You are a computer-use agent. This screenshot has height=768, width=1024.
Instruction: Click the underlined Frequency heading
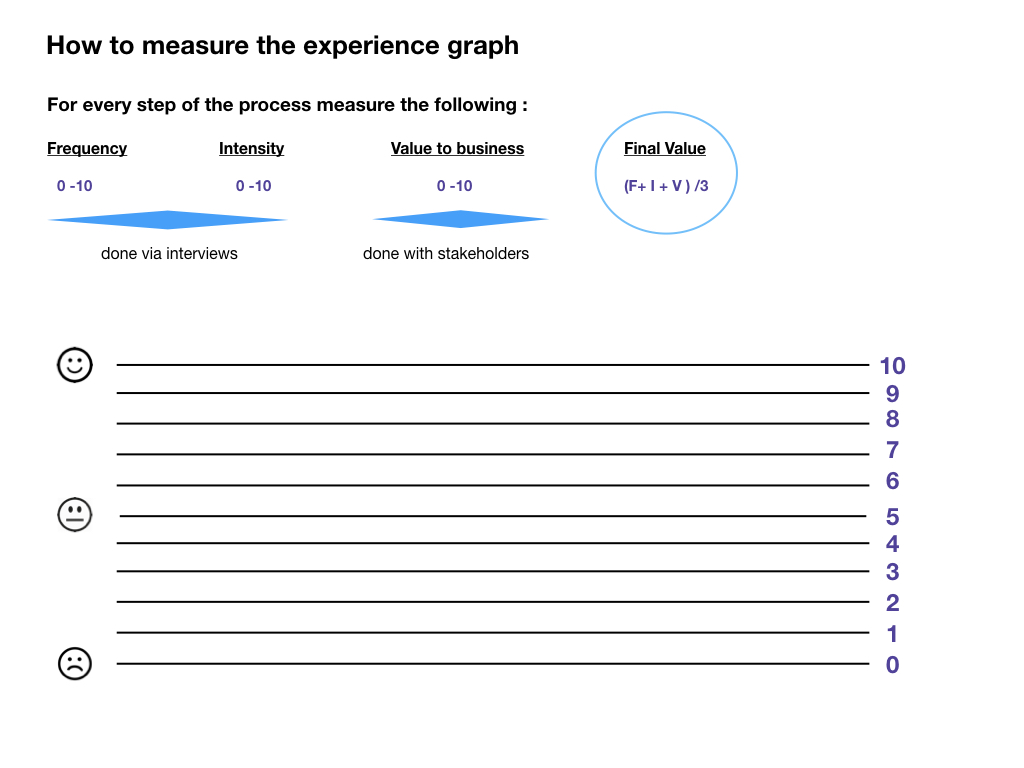point(87,149)
